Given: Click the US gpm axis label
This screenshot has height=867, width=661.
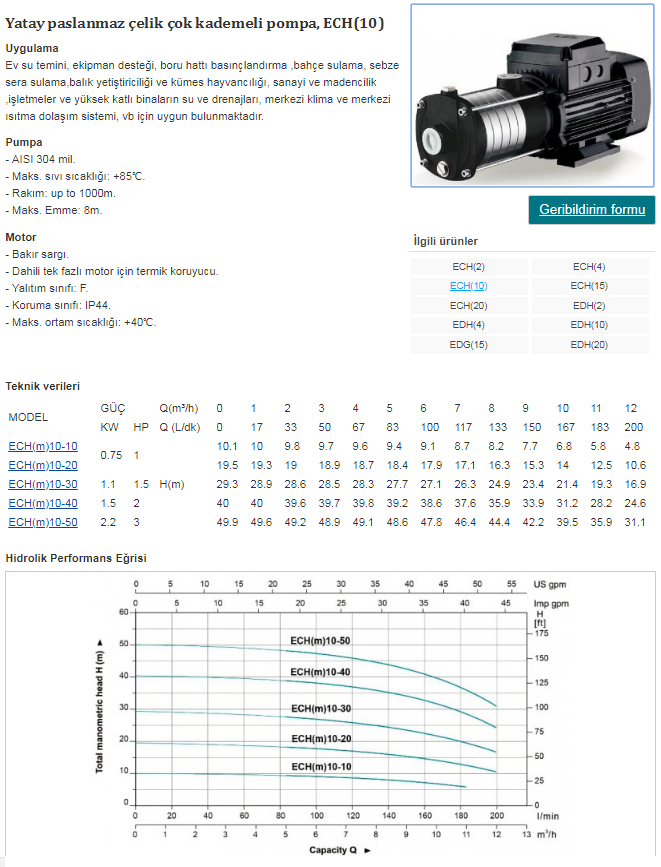Looking at the screenshot, I should [x=550, y=584].
